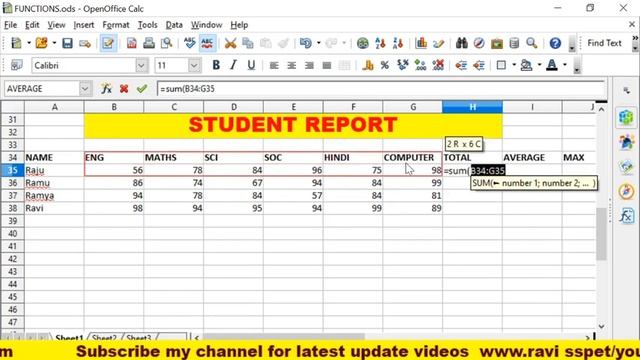Open the Navigator compass icon in toolbar
This screenshot has width=640, height=360.
click(479, 43)
